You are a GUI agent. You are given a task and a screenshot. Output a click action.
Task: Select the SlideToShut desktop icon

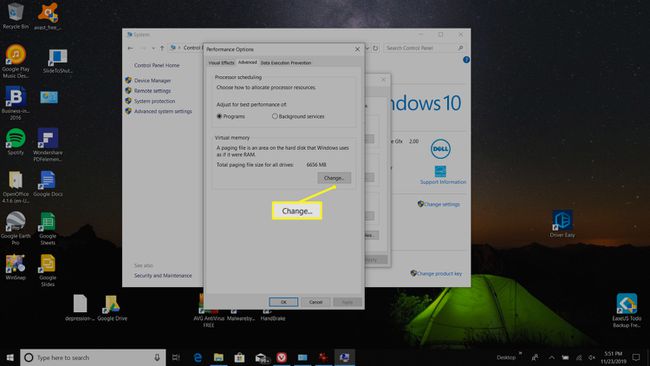coord(58,61)
